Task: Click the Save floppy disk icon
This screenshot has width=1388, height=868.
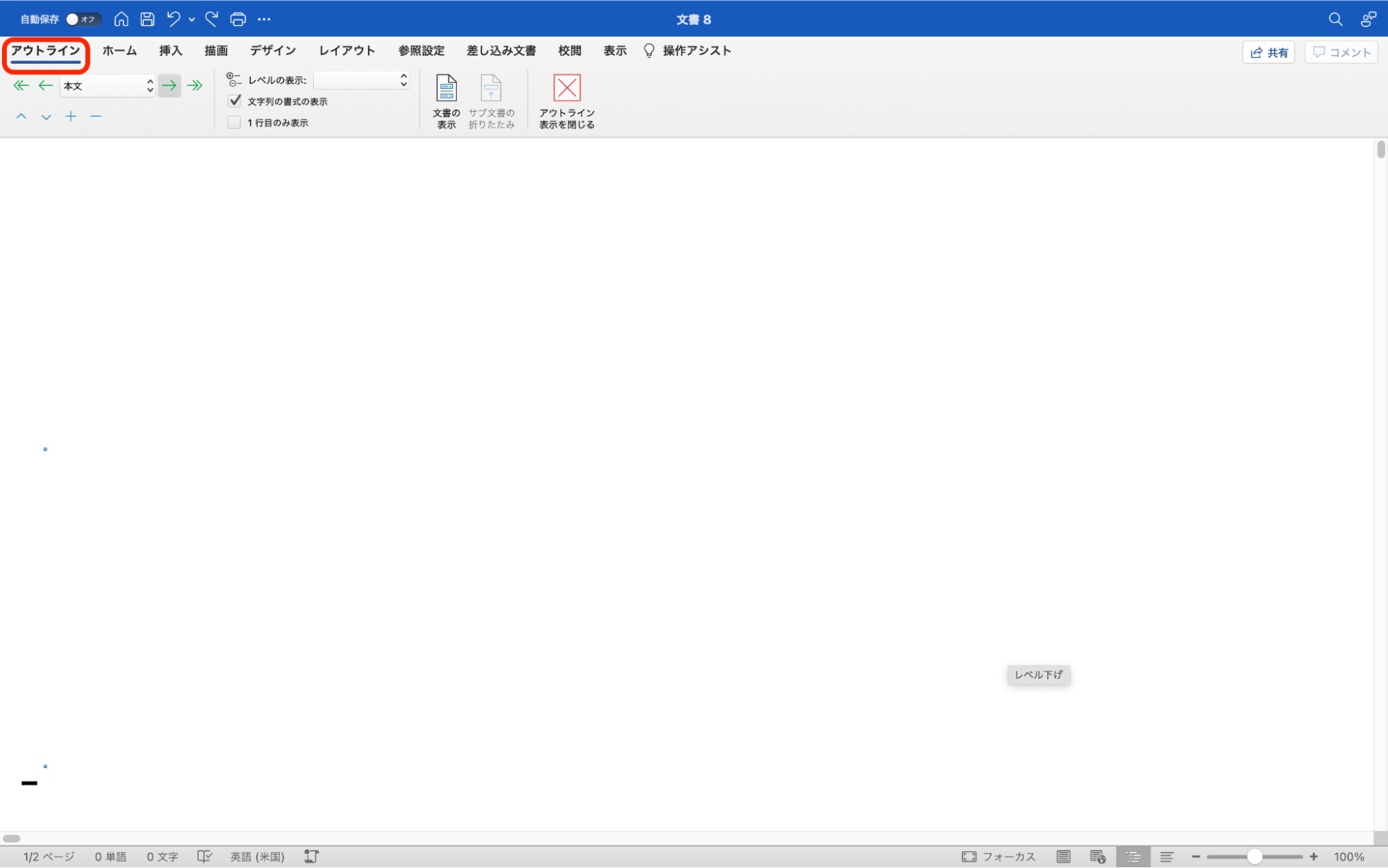Action: 147,19
